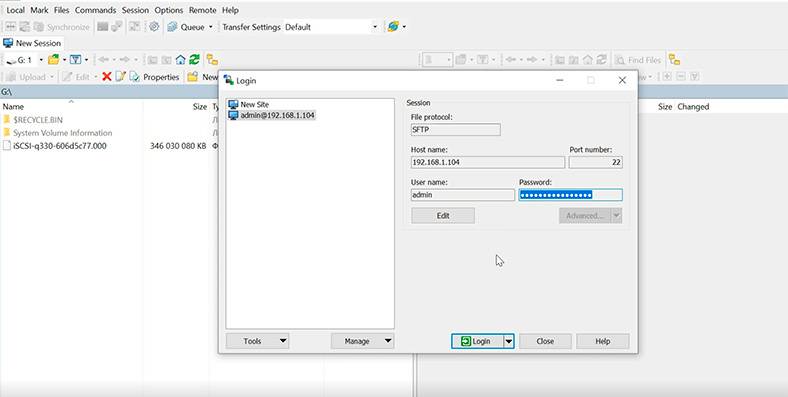Click the green Login button
Image resolution: width=788 pixels, height=397 pixels.
coord(477,341)
